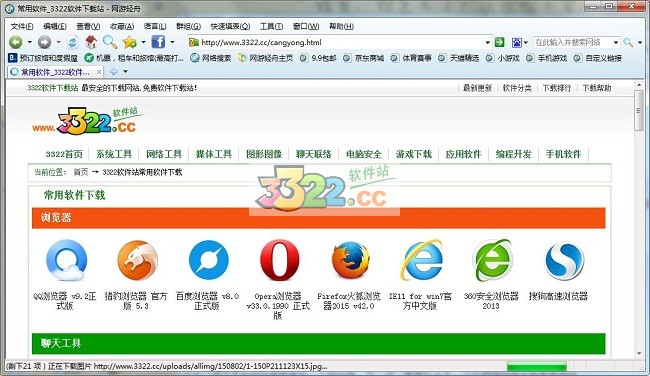This screenshot has width=650, height=376.
Task: Open the Firefox fox globe icon
Action: [351, 260]
